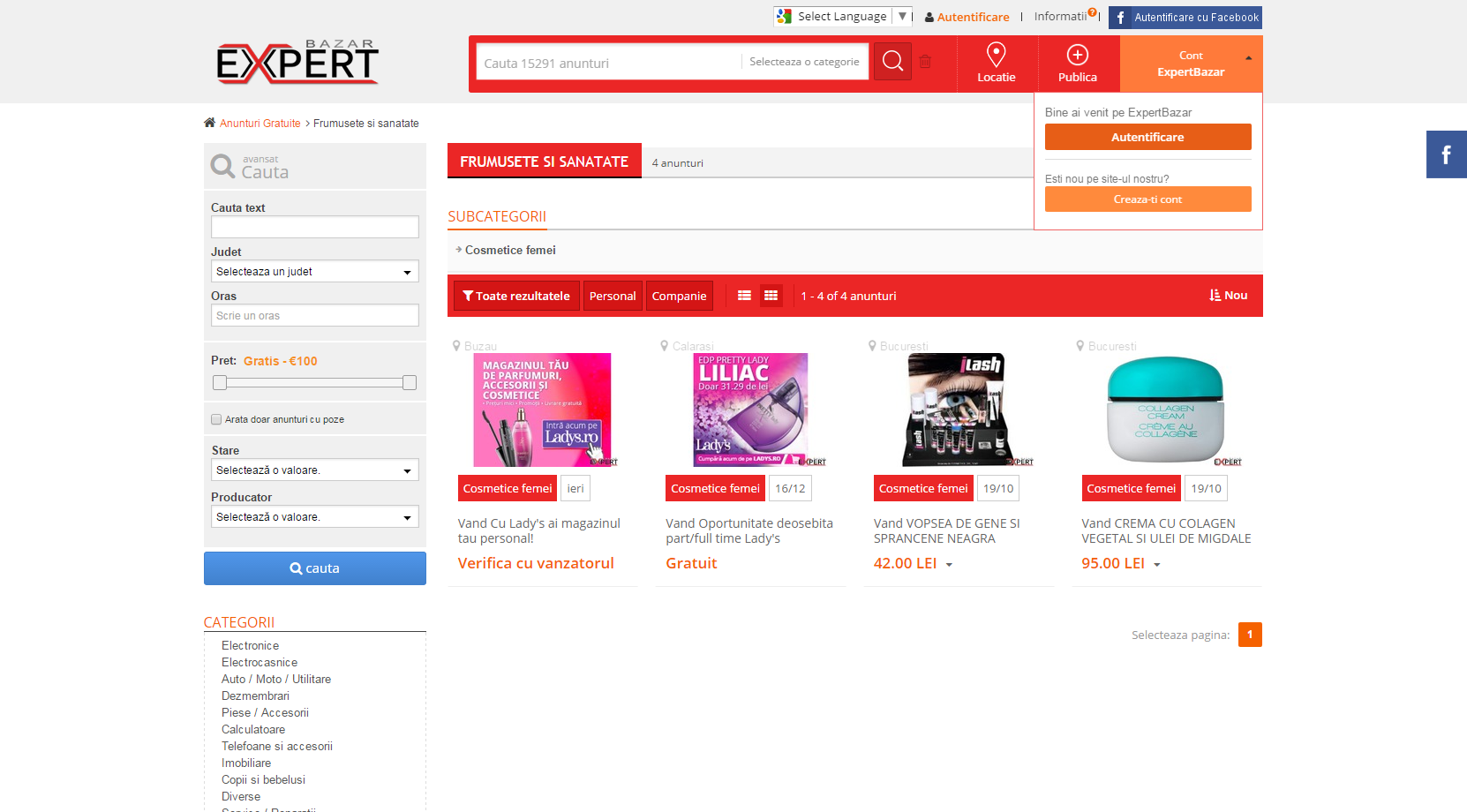Click the Publica plus icon
This screenshot has width=1467, height=812.
(1077, 56)
